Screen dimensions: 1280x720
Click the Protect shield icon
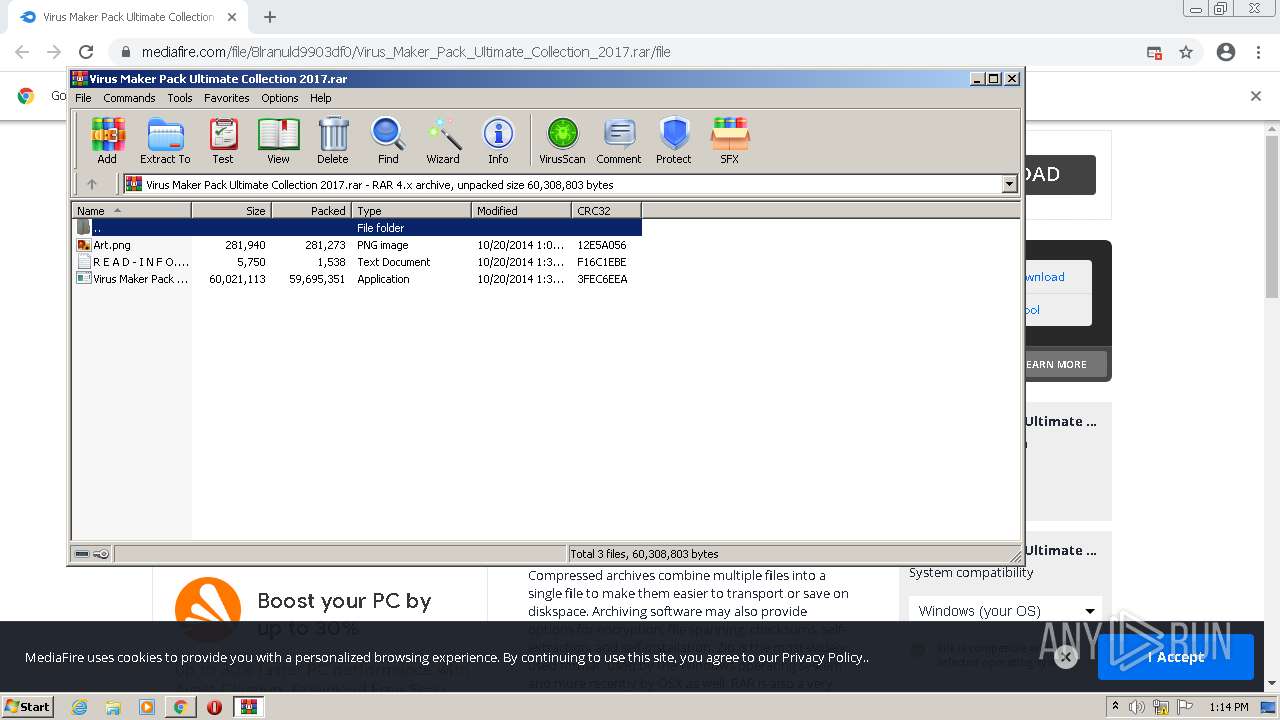pos(674,140)
